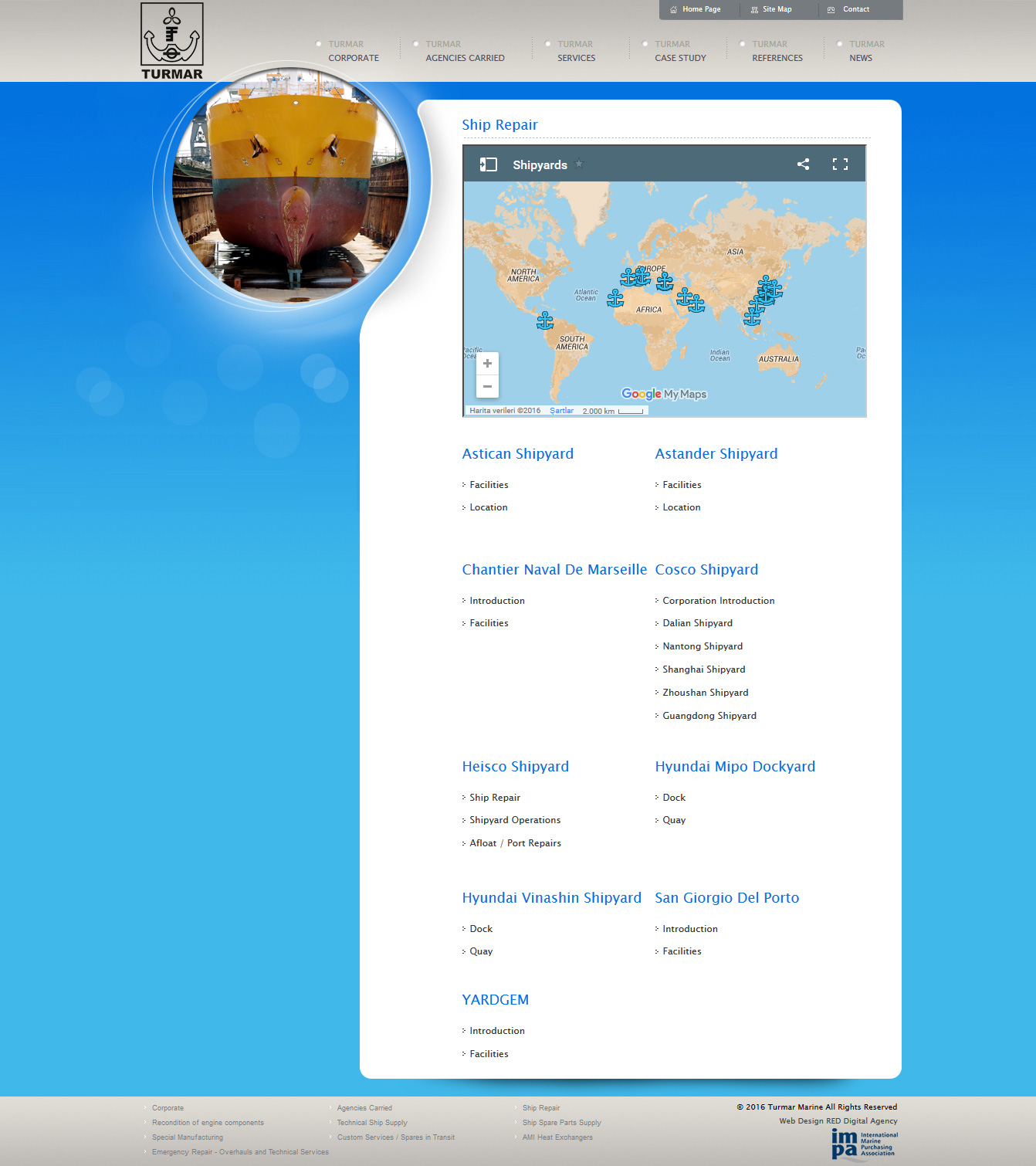Open footer Custom Services link
The height and width of the screenshot is (1166, 1036).
click(396, 1137)
